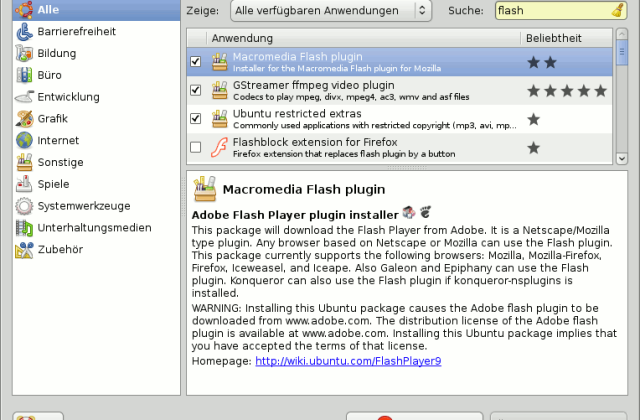The height and width of the screenshot is (420, 640).
Task: Click the emblem icon left of GNOME foot
Action: click(x=409, y=212)
